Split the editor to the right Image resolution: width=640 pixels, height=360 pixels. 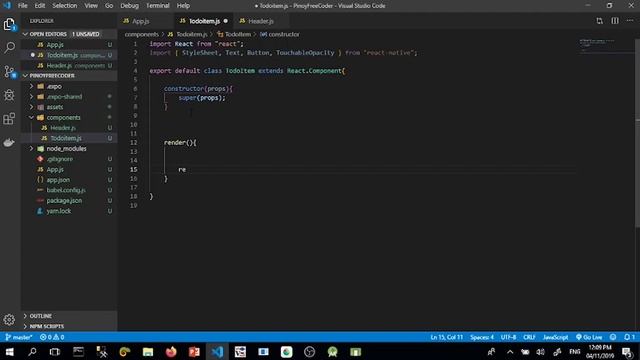[x=615, y=21]
